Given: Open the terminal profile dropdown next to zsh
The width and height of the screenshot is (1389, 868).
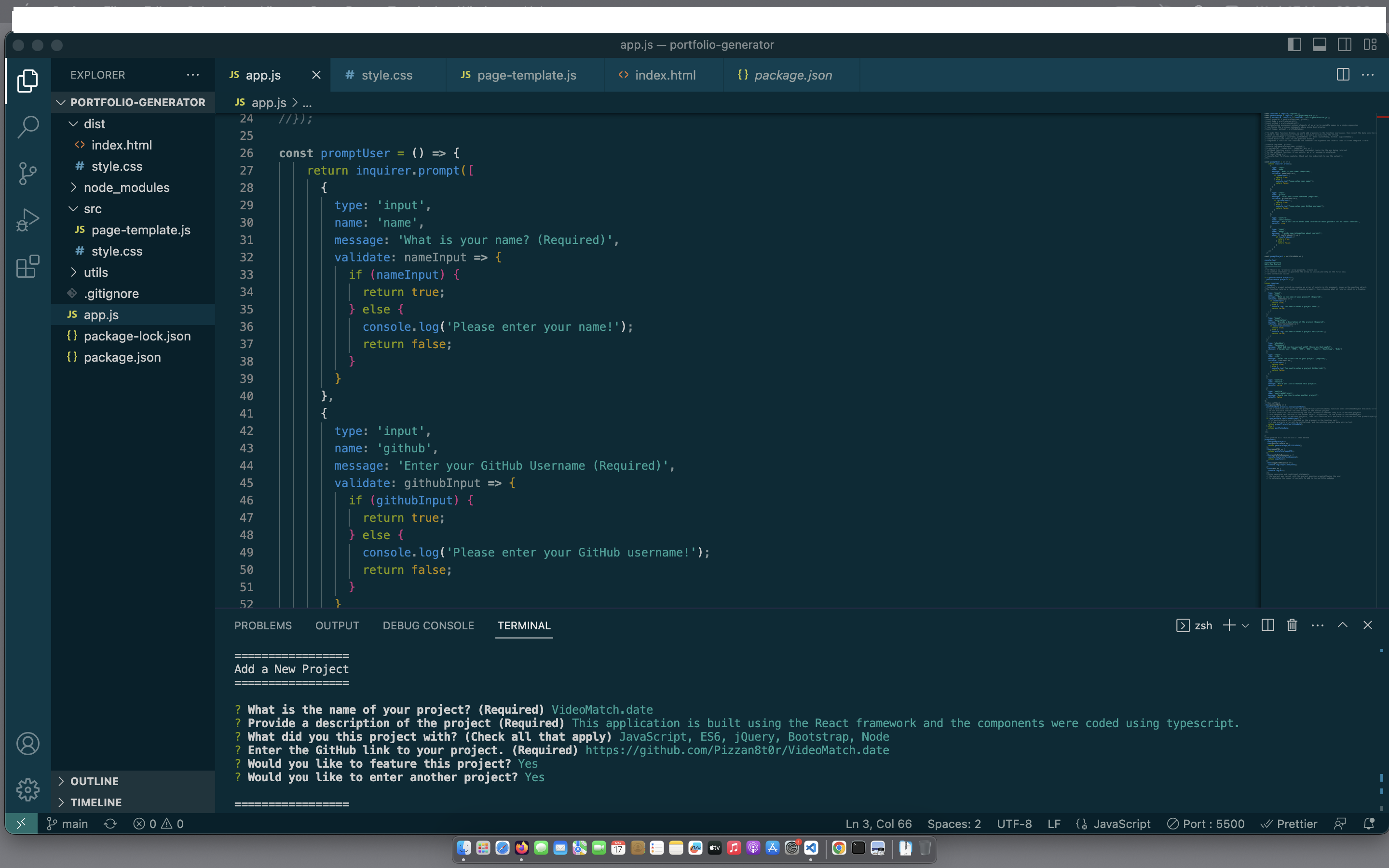Looking at the screenshot, I should (1244, 625).
